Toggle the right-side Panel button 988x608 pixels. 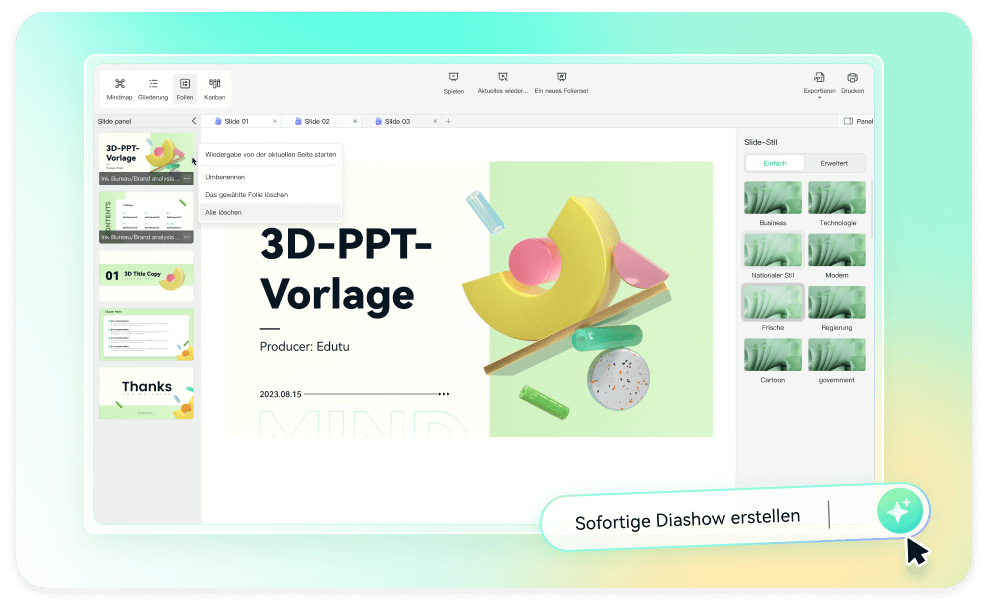[857, 121]
